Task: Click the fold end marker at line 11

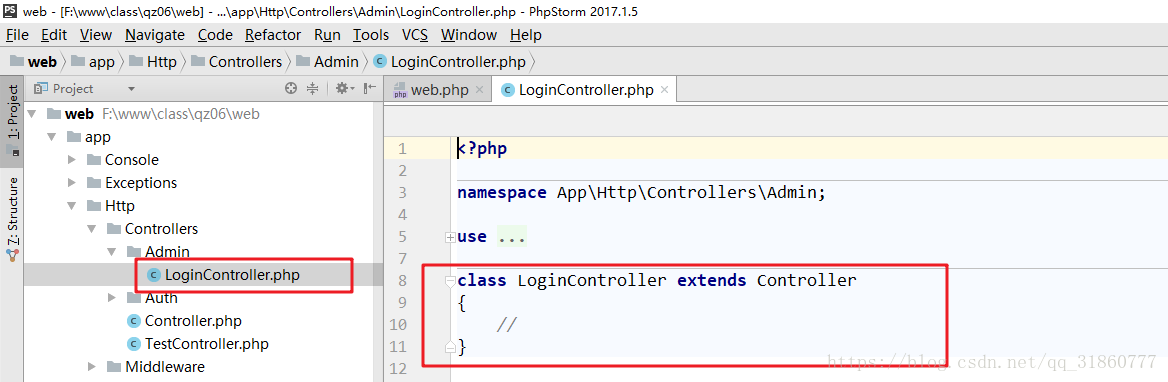Action: point(450,346)
